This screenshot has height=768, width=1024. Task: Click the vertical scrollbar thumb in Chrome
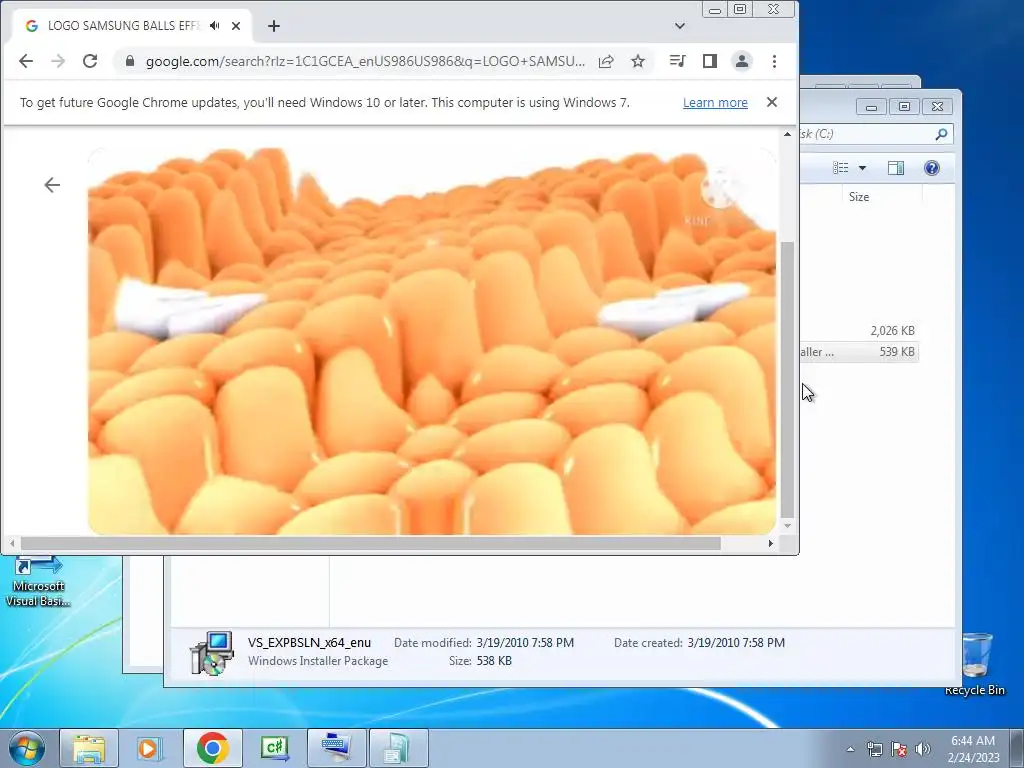(788, 379)
